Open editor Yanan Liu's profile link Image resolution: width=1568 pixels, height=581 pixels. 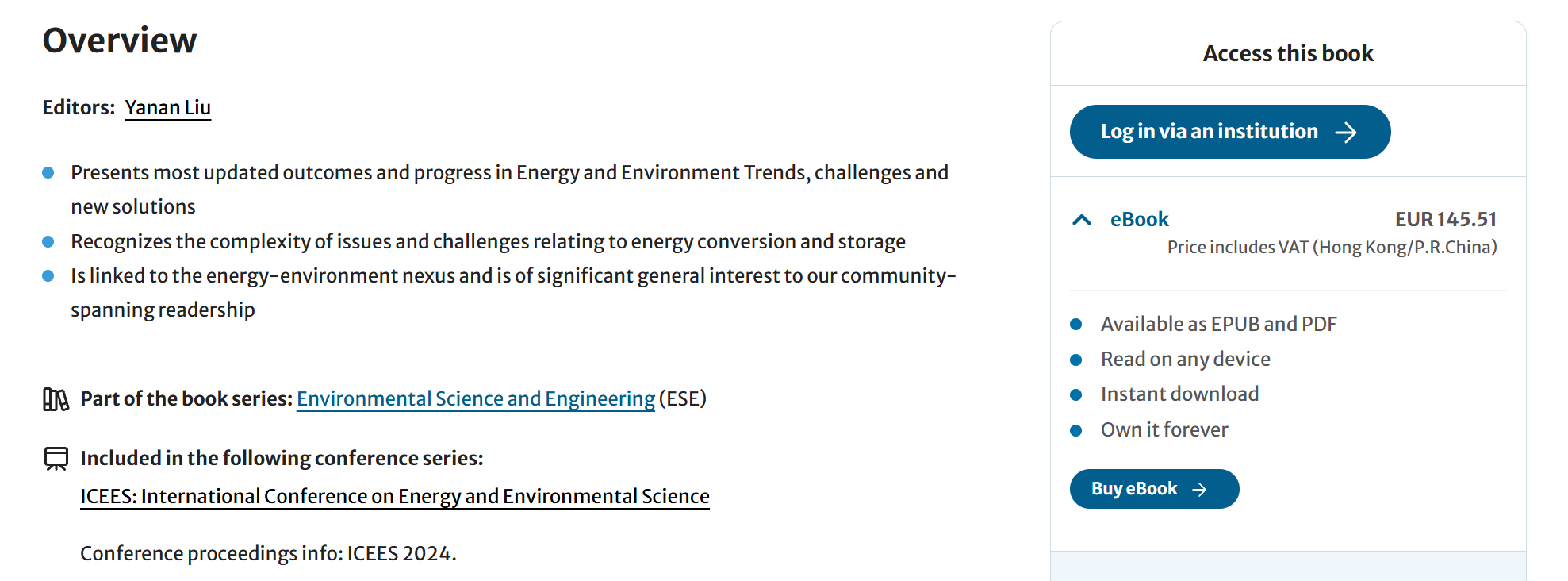(168, 108)
